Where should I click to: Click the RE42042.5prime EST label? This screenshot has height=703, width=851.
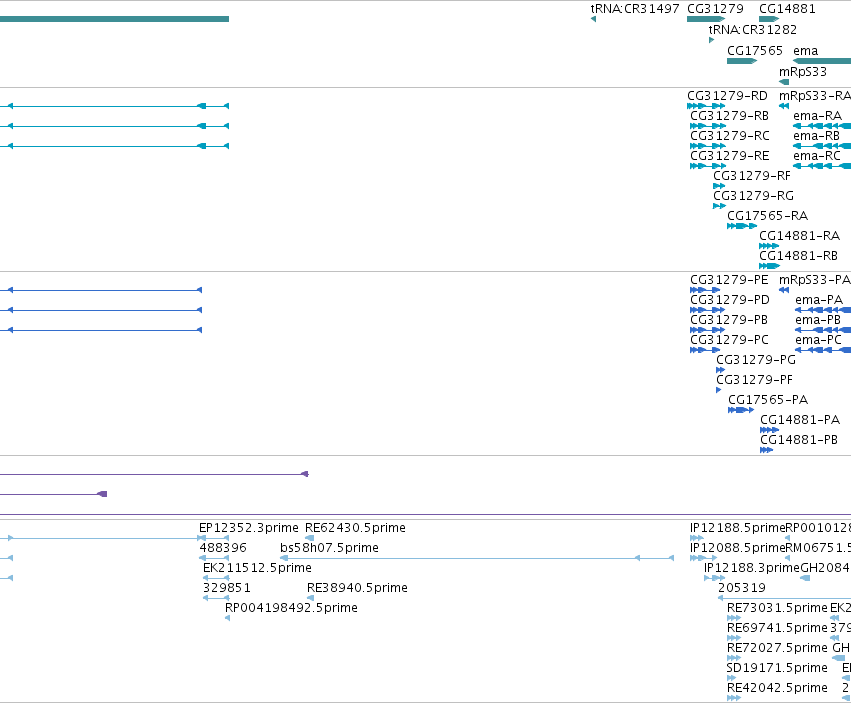coord(777,688)
